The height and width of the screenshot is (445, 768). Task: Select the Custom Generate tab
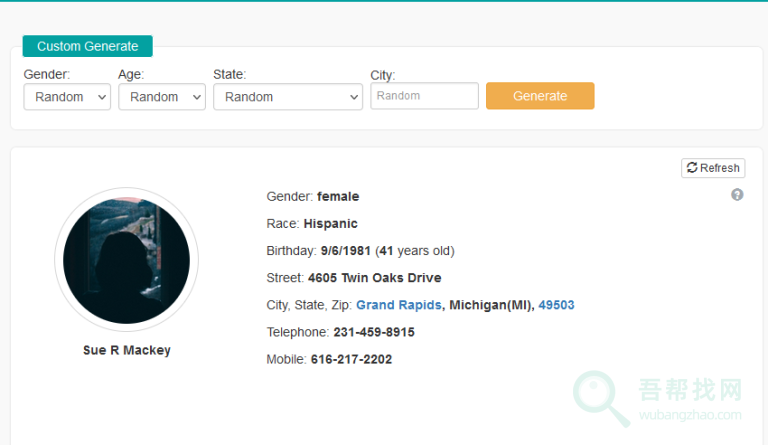click(88, 46)
